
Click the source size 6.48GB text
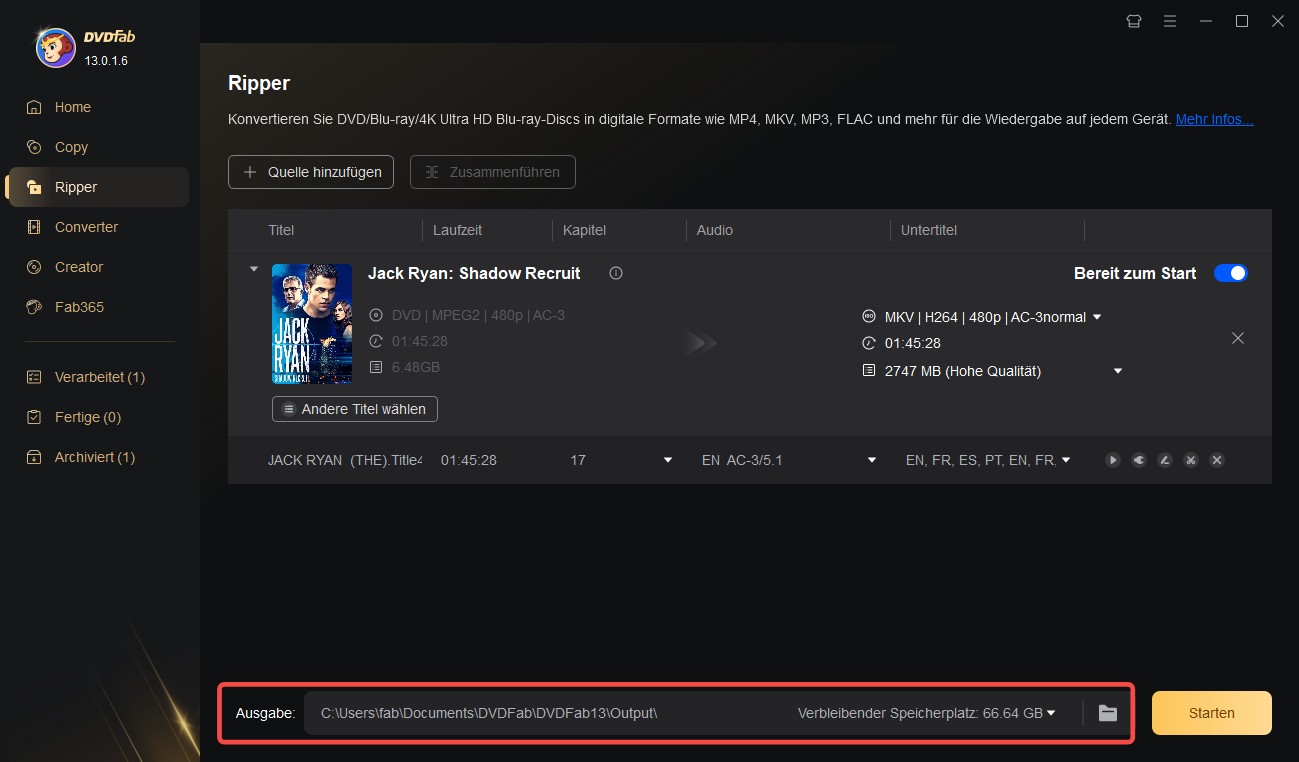pos(416,367)
